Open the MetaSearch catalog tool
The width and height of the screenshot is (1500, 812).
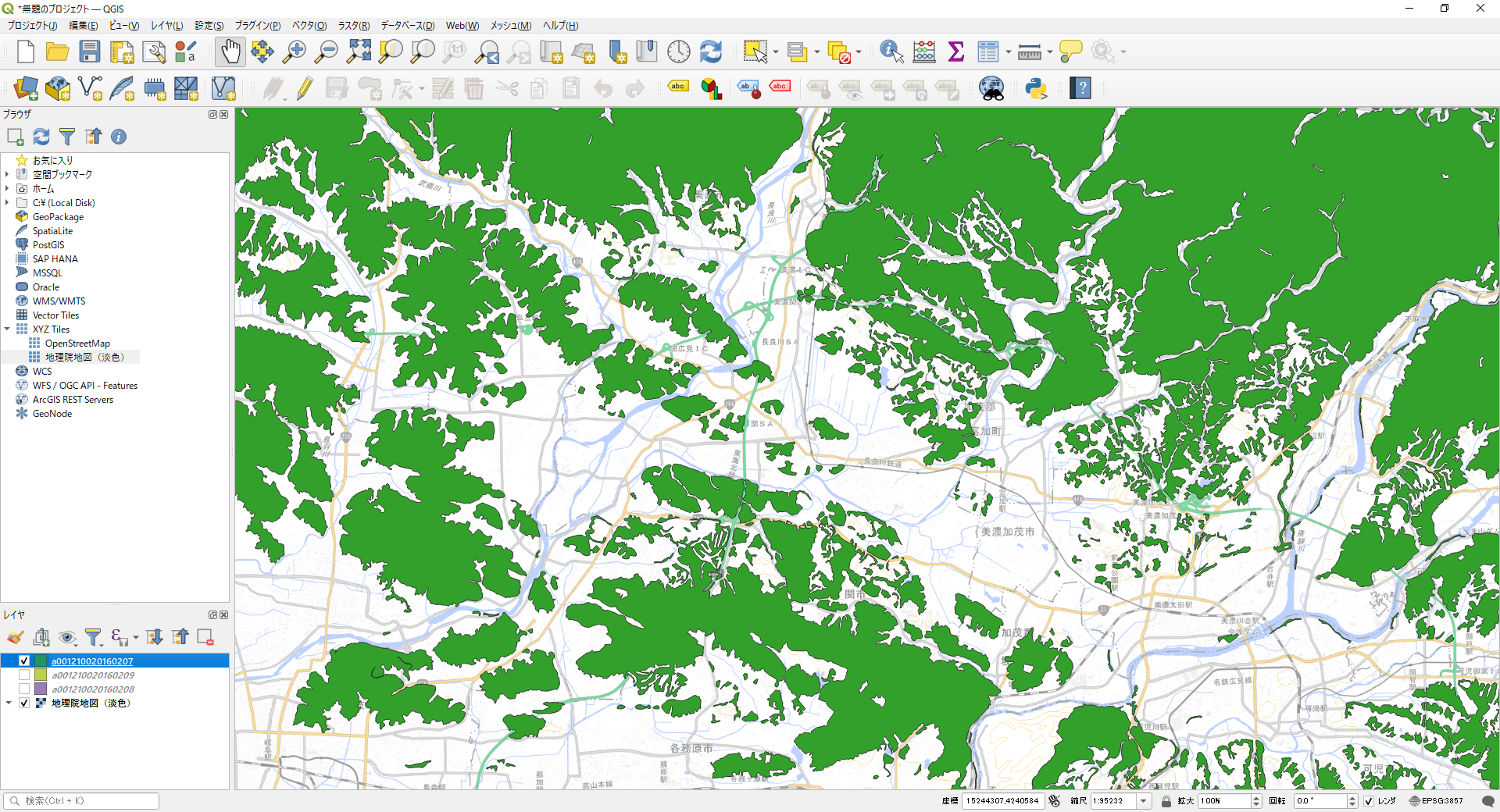991,88
